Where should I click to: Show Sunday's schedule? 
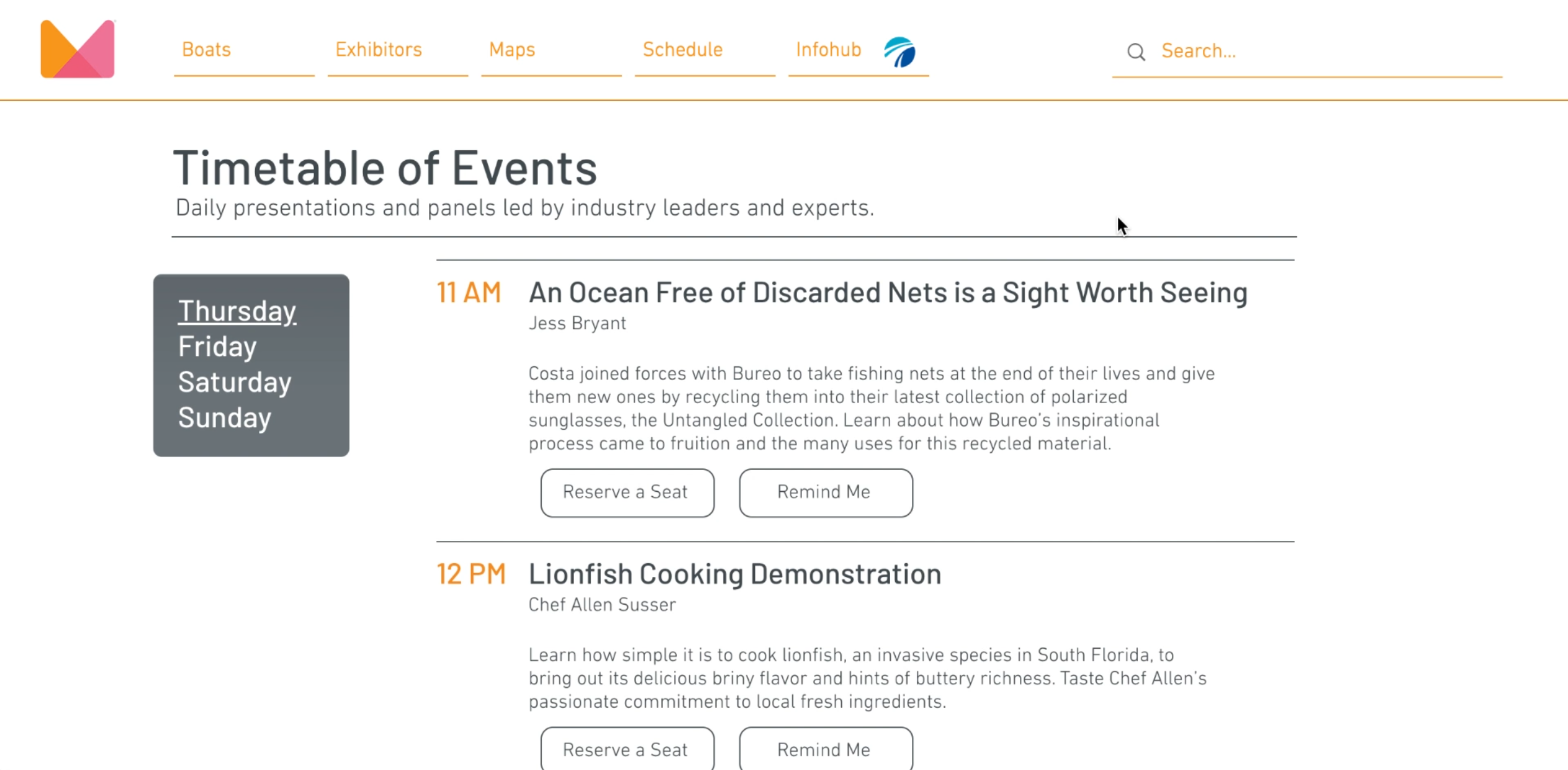coord(225,417)
